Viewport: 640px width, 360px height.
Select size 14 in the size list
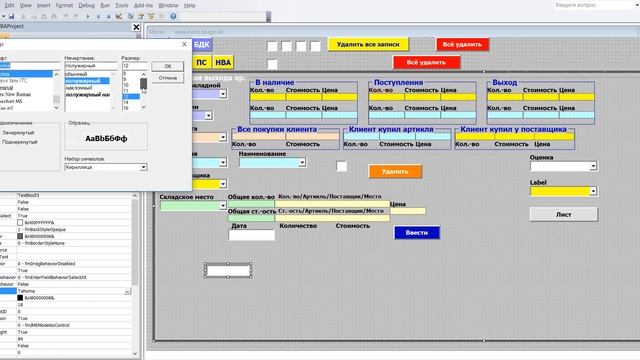125,102
